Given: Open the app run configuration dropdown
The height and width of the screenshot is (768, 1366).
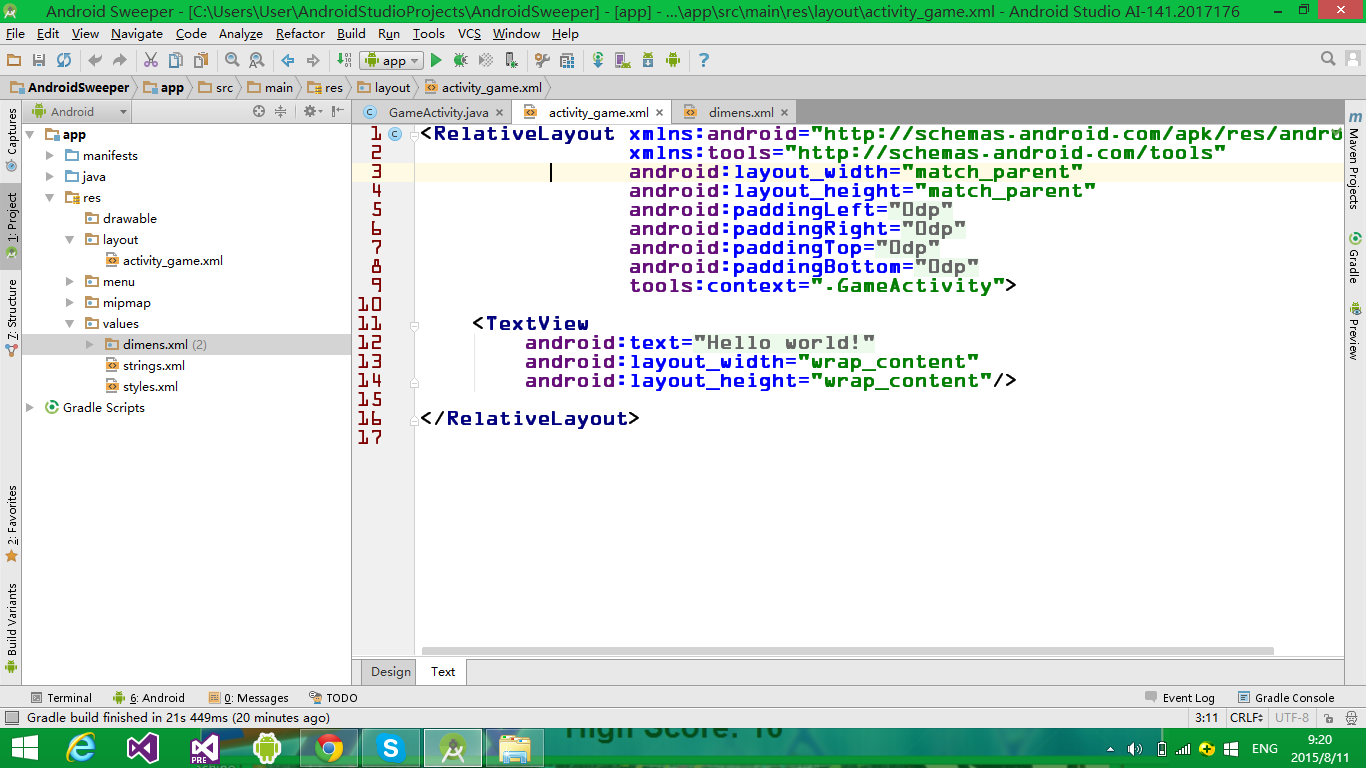Looking at the screenshot, I should tap(391, 60).
